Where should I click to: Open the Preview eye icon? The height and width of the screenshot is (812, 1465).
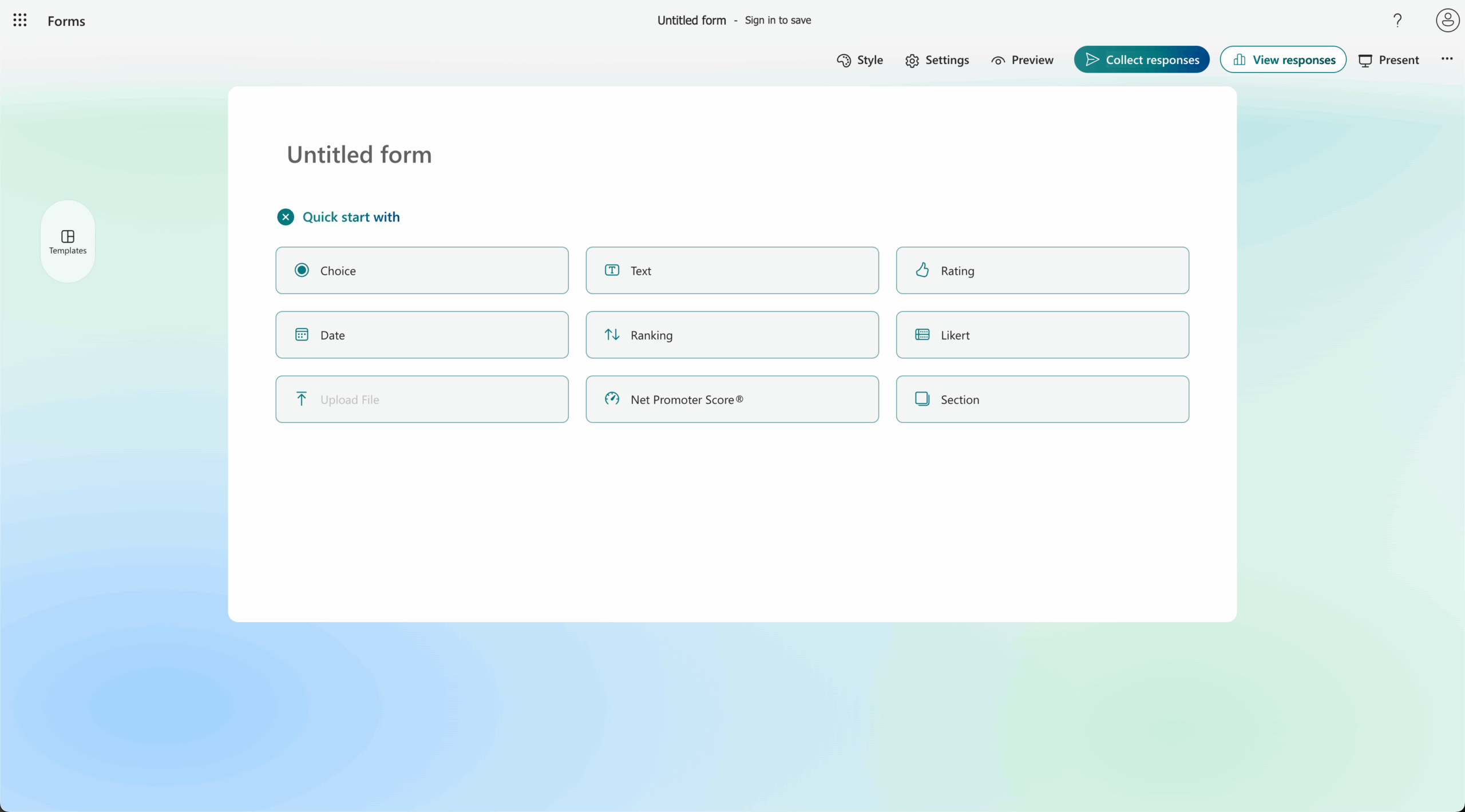(x=997, y=60)
